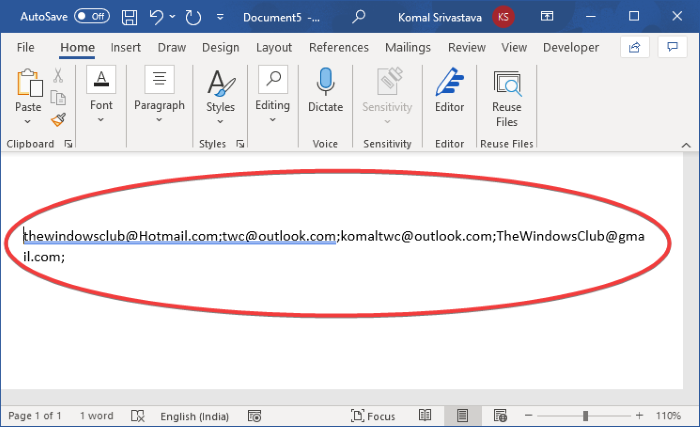The width and height of the screenshot is (700, 427).
Task: Copy the selection
Action: tap(58, 97)
